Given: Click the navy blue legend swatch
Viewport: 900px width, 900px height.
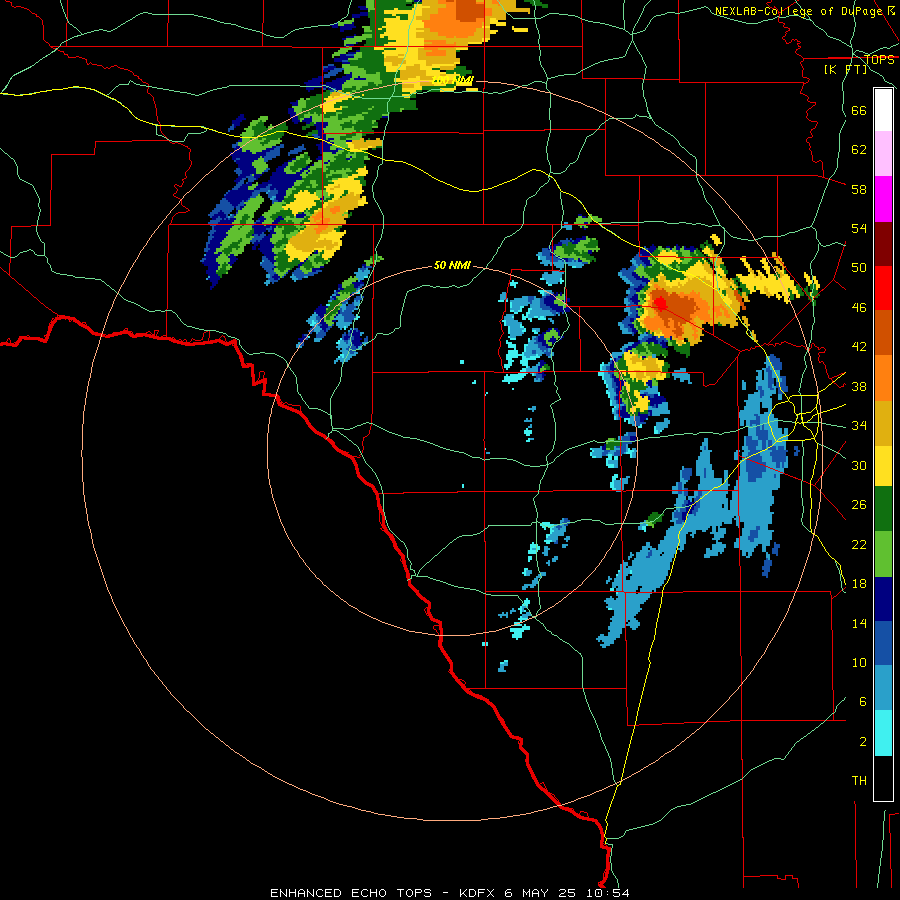Looking at the screenshot, I should (x=883, y=599).
